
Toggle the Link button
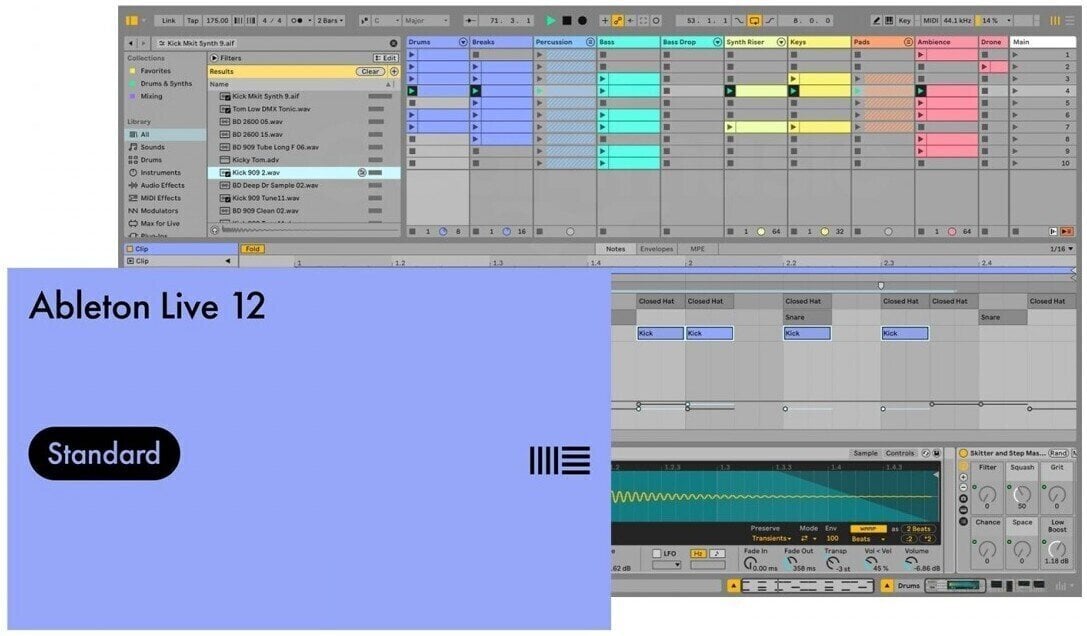point(168,21)
